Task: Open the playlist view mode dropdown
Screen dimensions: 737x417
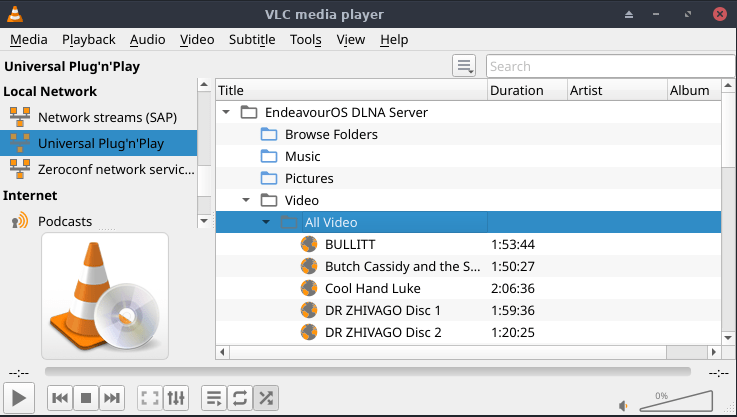Action: point(464,66)
